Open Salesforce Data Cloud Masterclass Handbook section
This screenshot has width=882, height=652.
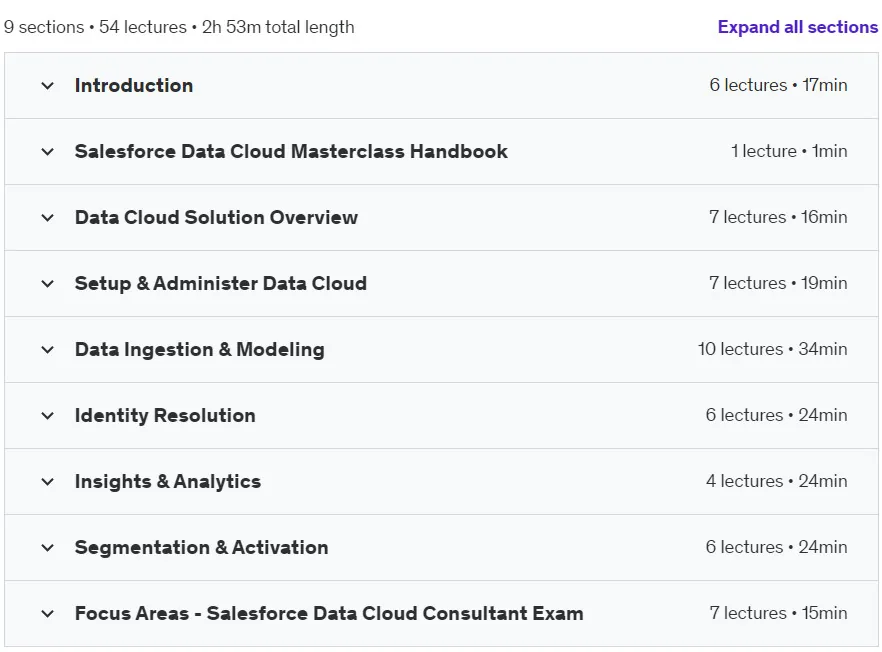tap(291, 151)
